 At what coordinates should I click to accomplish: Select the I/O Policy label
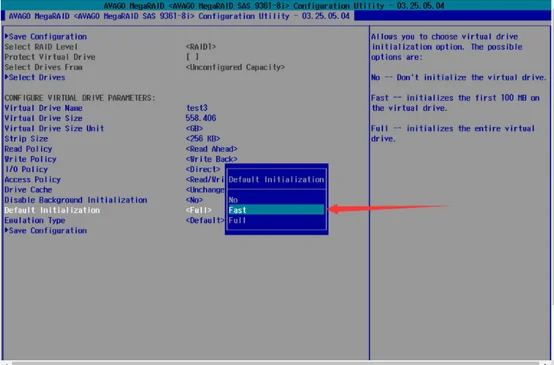(26, 170)
